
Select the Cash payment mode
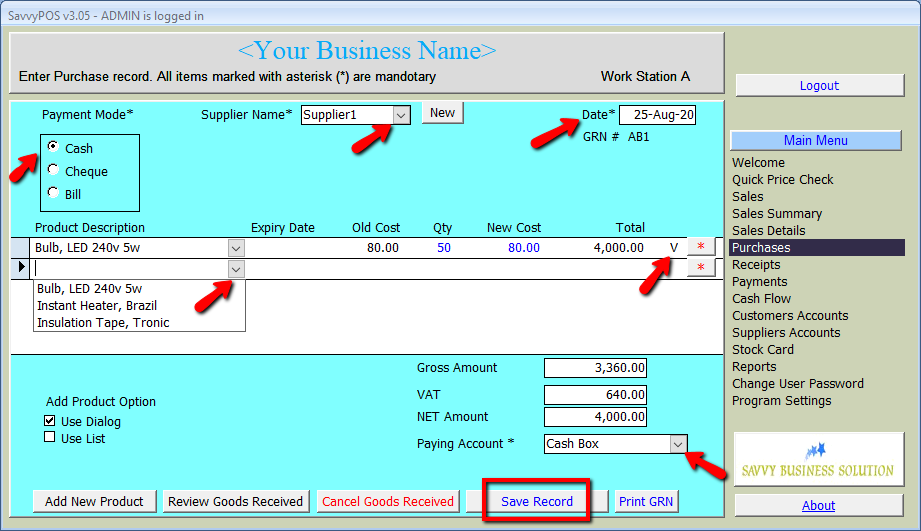(x=53, y=147)
